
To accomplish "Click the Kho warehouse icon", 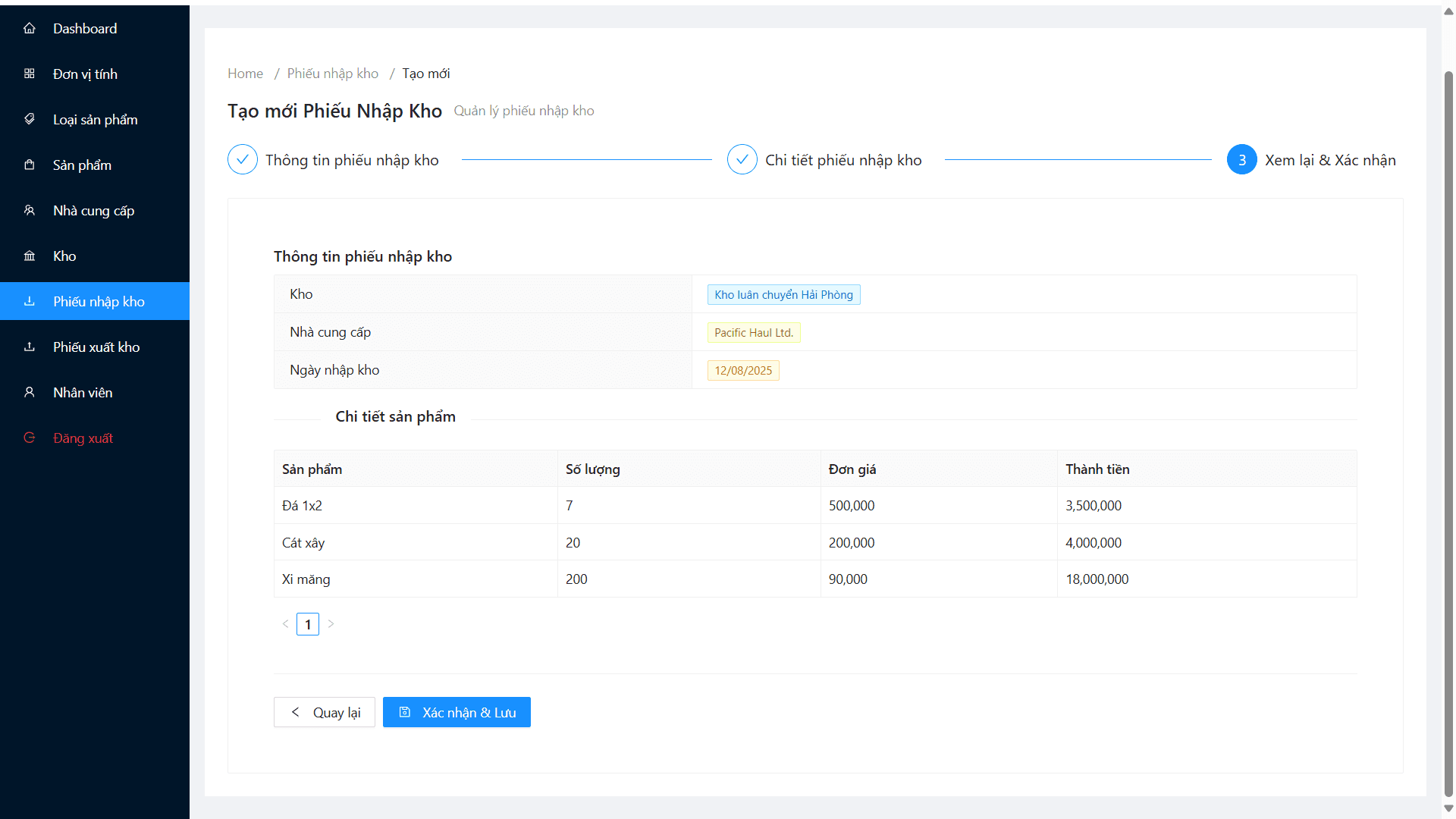I will point(30,256).
